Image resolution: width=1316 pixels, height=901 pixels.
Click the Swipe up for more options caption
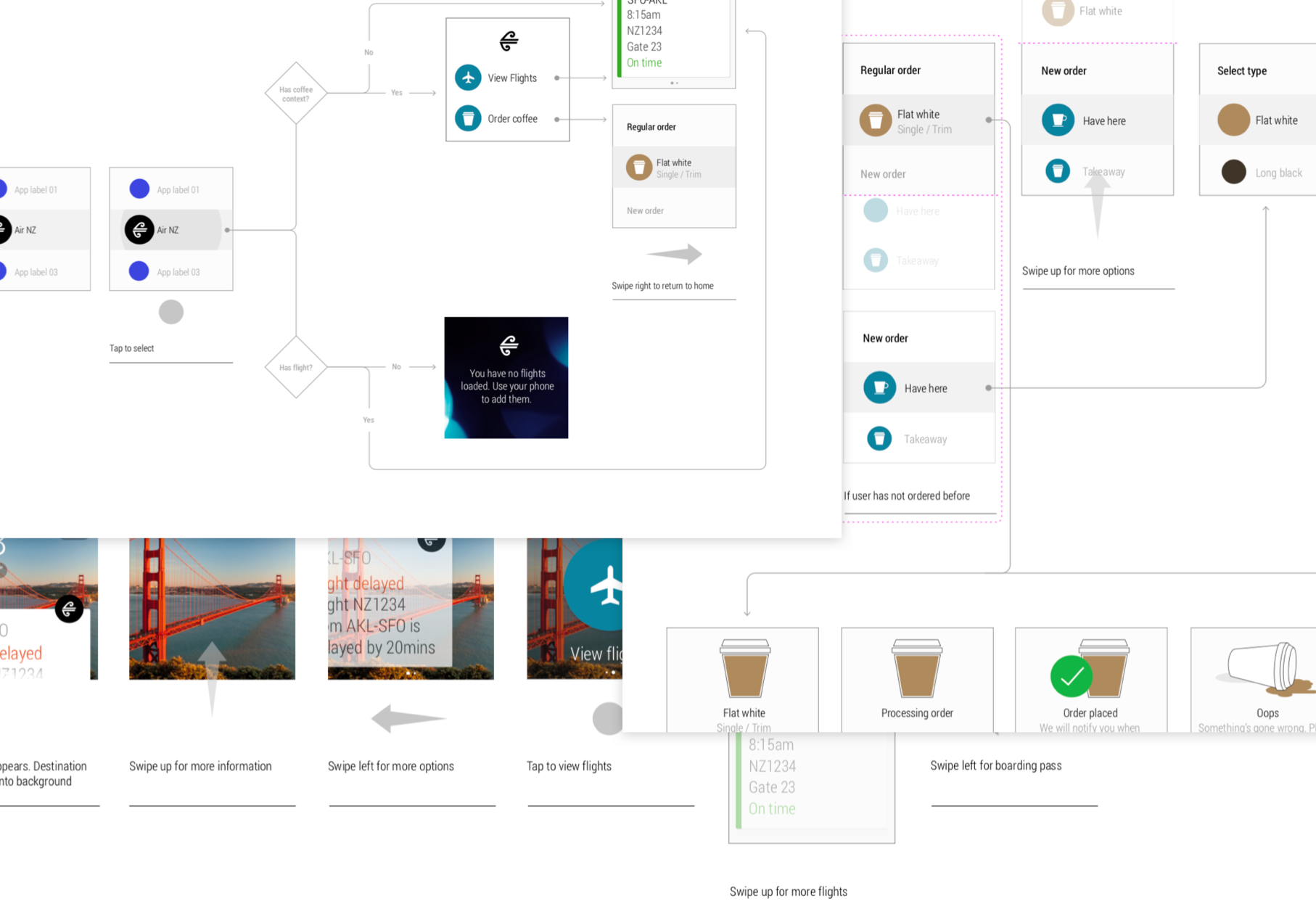coord(1078,271)
